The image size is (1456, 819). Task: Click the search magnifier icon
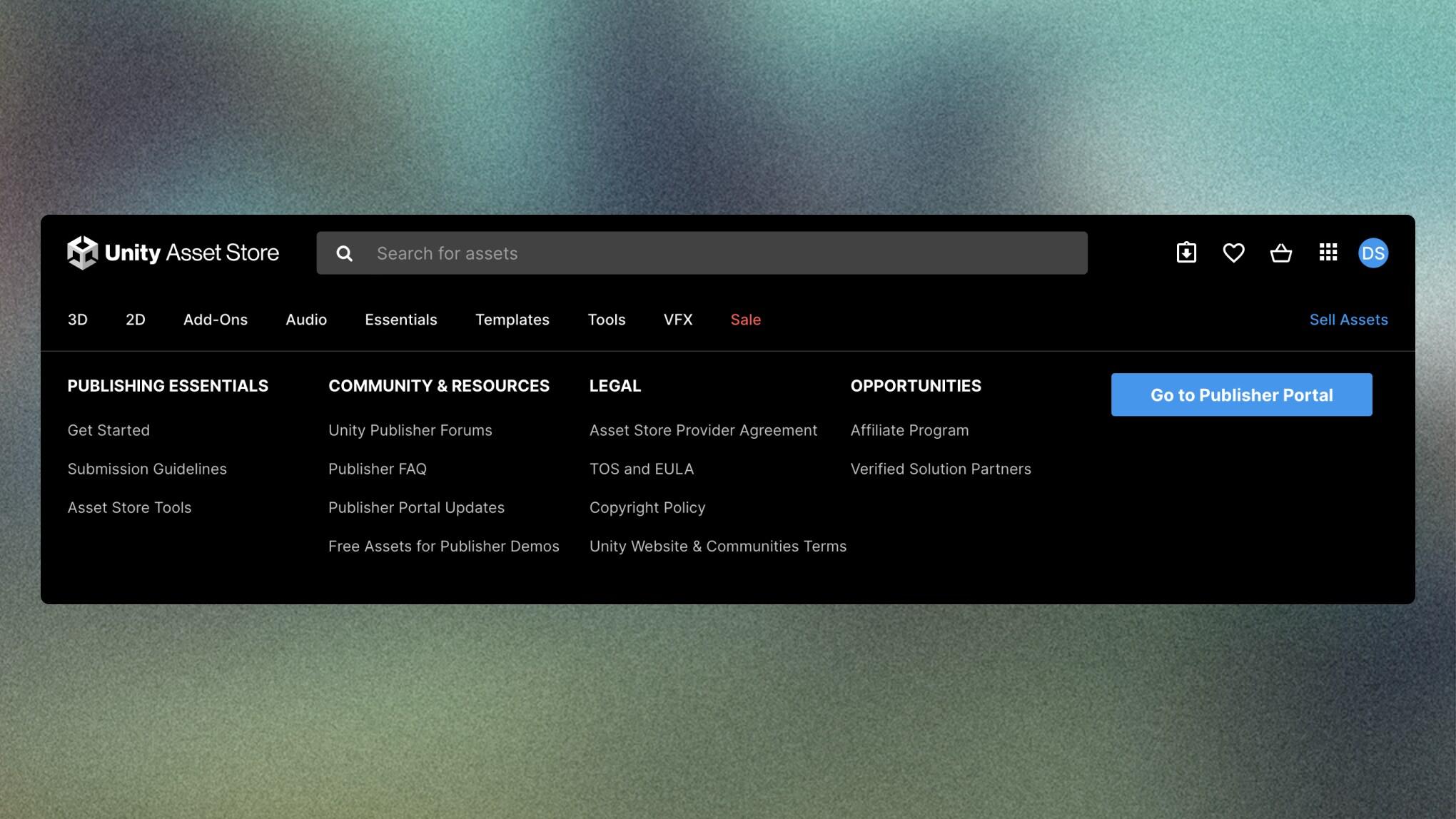pos(344,253)
